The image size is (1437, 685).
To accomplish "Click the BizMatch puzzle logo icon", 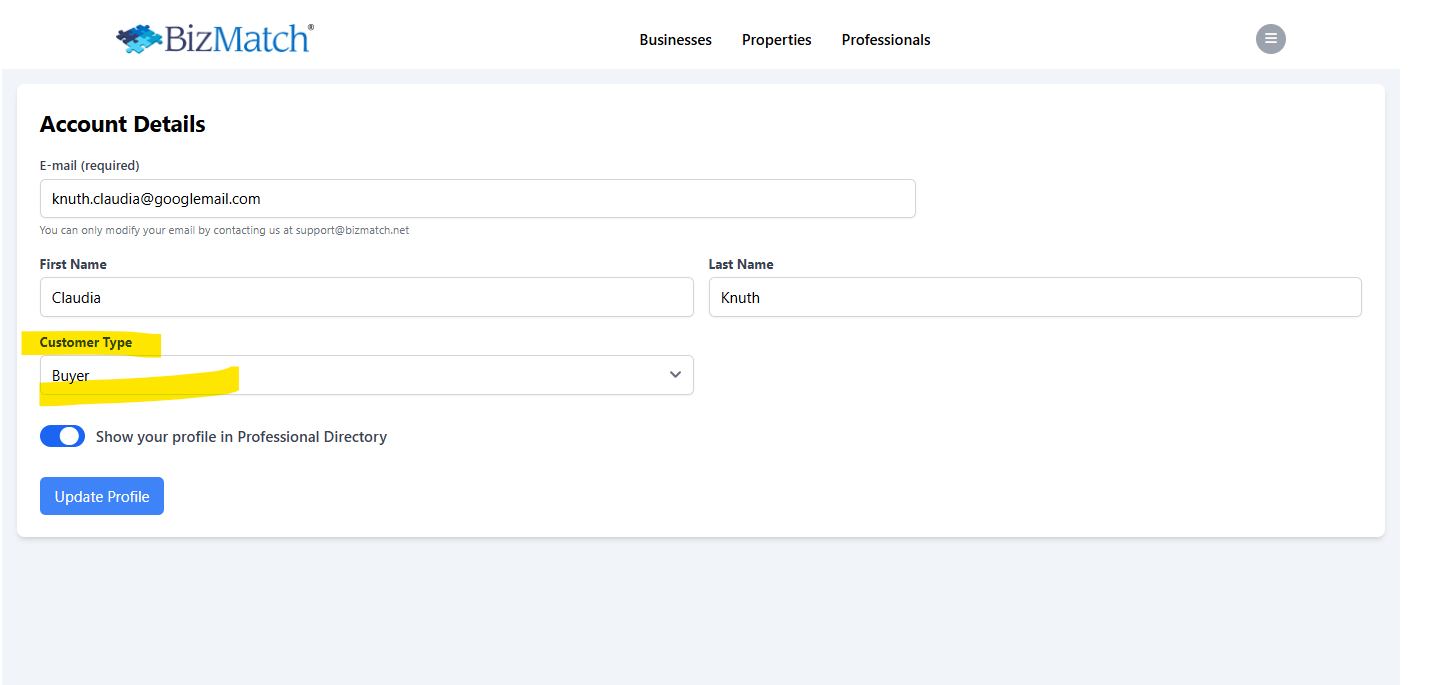I will pyautogui.click(x=139, y=39).
